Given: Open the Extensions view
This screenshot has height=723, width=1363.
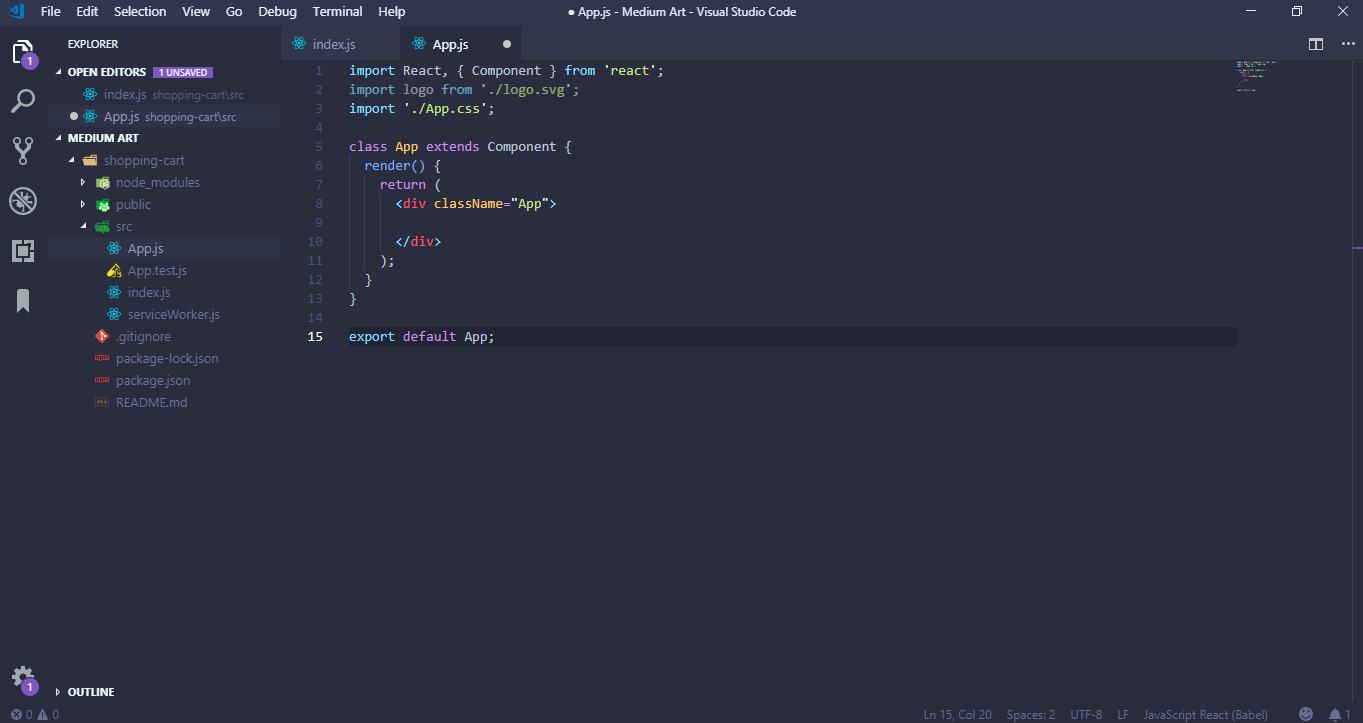Looking at the screenshot, I should 23,251.
